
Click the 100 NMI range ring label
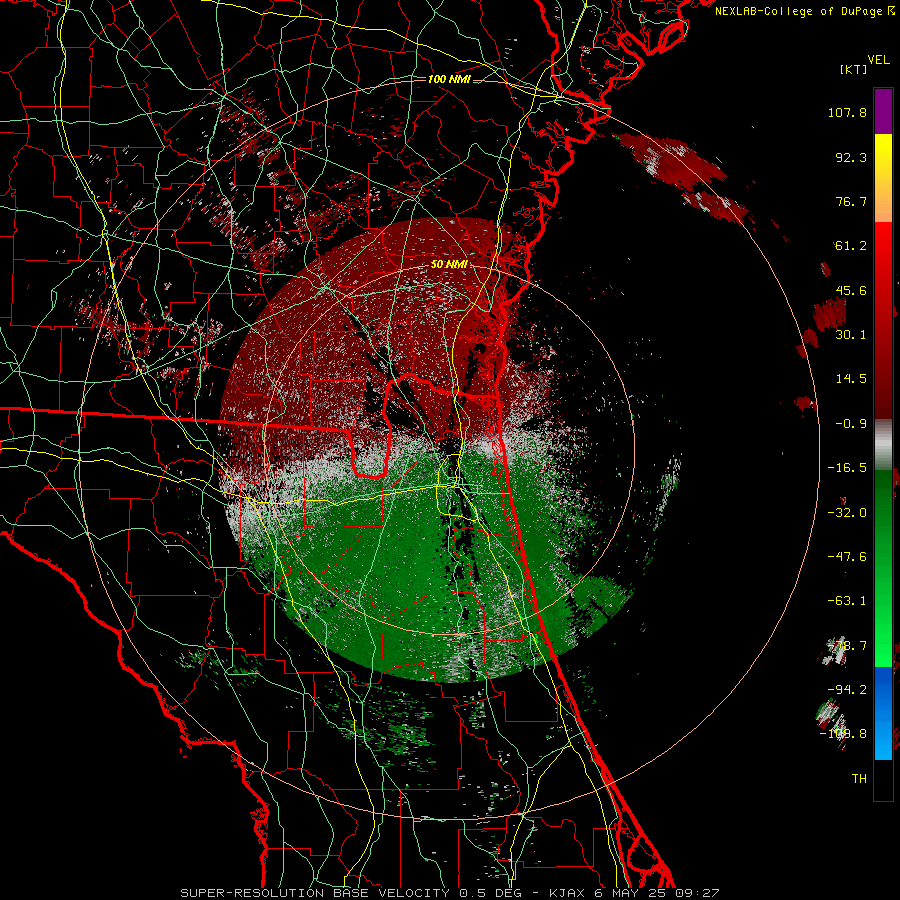point(449,79)
